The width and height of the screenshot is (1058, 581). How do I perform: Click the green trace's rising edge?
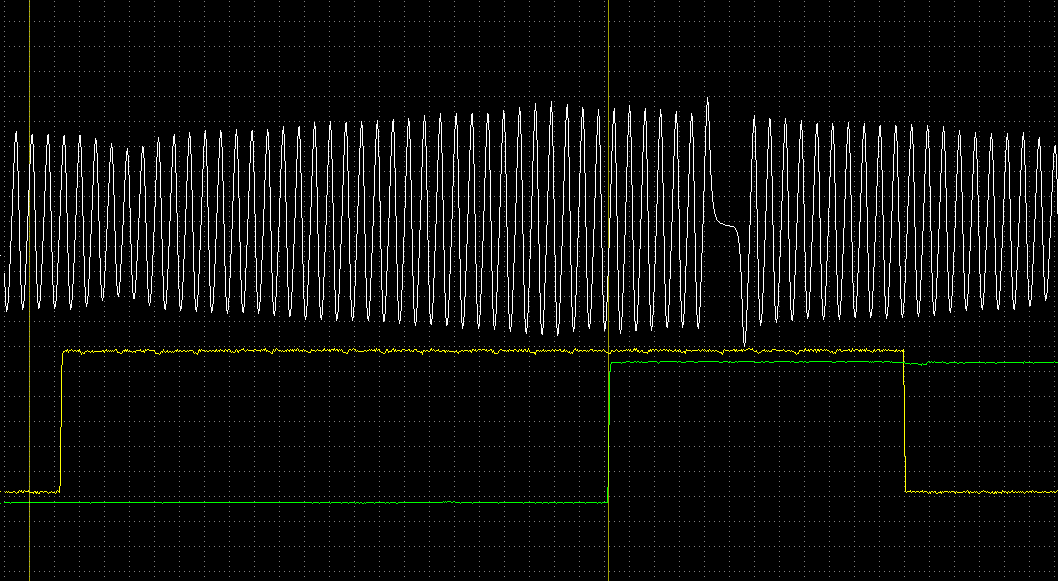coord(608,432)
